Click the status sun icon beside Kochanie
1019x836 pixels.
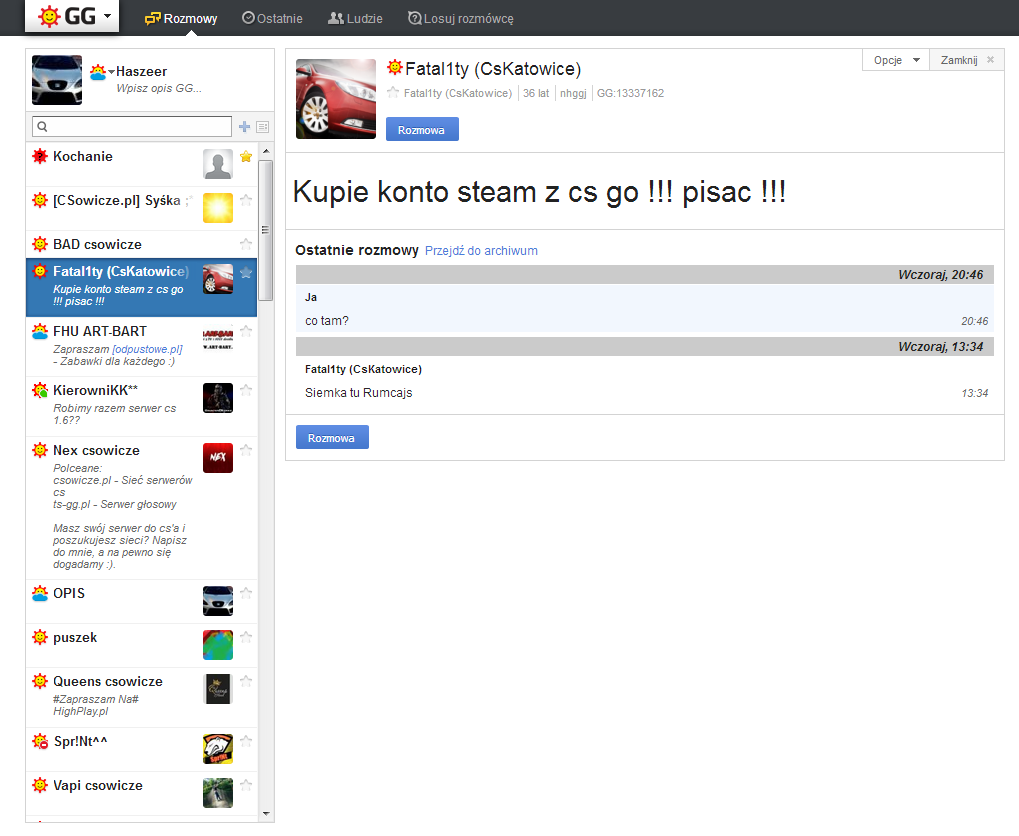[40, 156]
